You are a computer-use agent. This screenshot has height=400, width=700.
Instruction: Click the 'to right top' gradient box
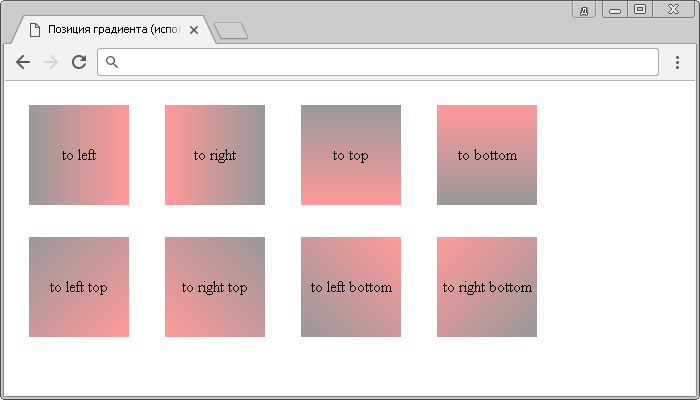pyautogui.click(x=215, y=287)
